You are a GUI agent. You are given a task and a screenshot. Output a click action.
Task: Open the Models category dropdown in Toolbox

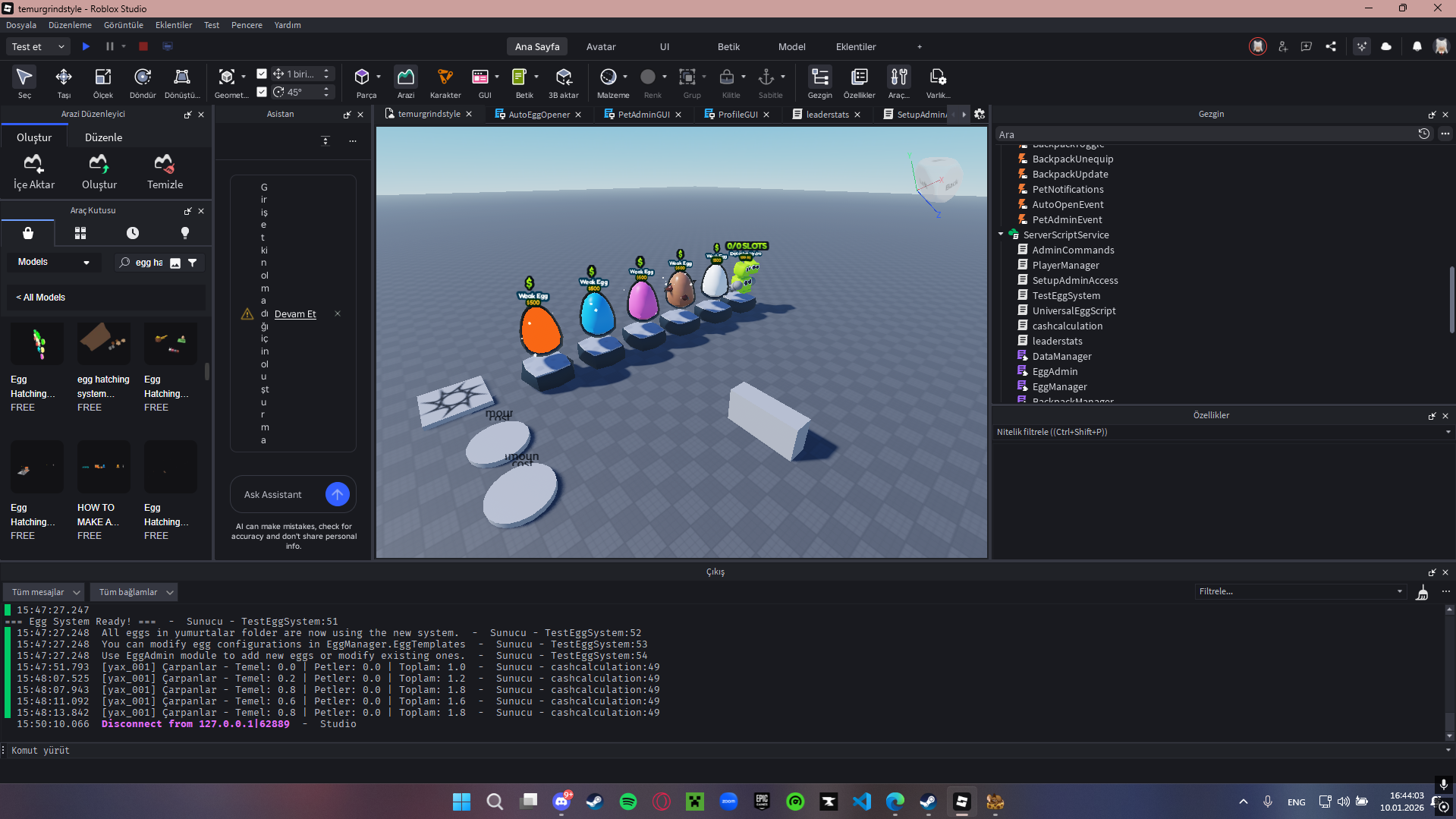(x=53, y=262)
